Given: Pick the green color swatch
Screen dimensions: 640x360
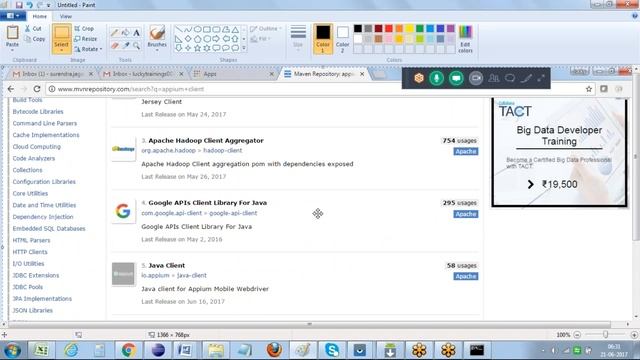Looking at the screenshot, I should [x=420, y=29].
